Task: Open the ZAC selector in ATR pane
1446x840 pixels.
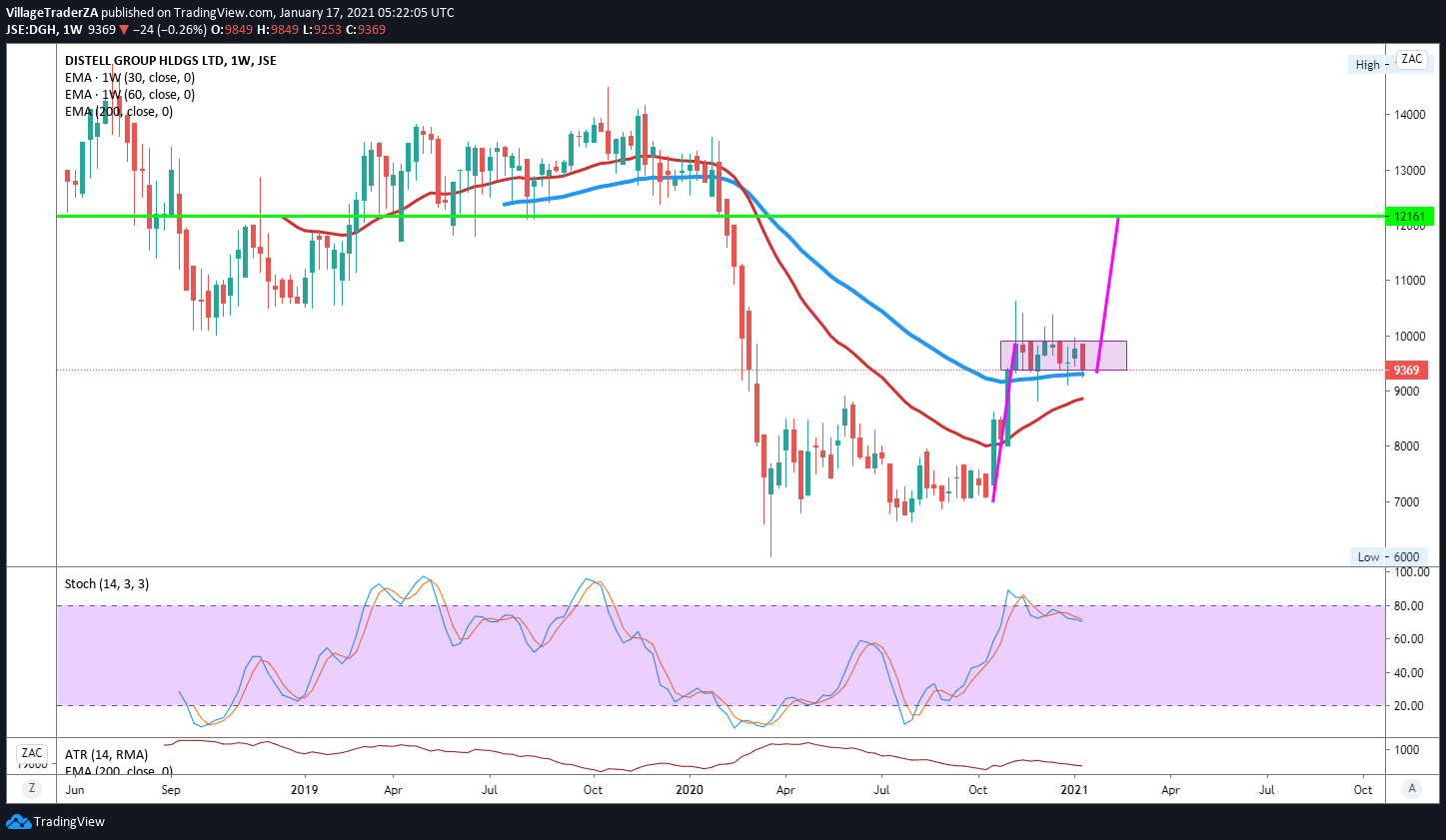Action: (x=32, y=753)
